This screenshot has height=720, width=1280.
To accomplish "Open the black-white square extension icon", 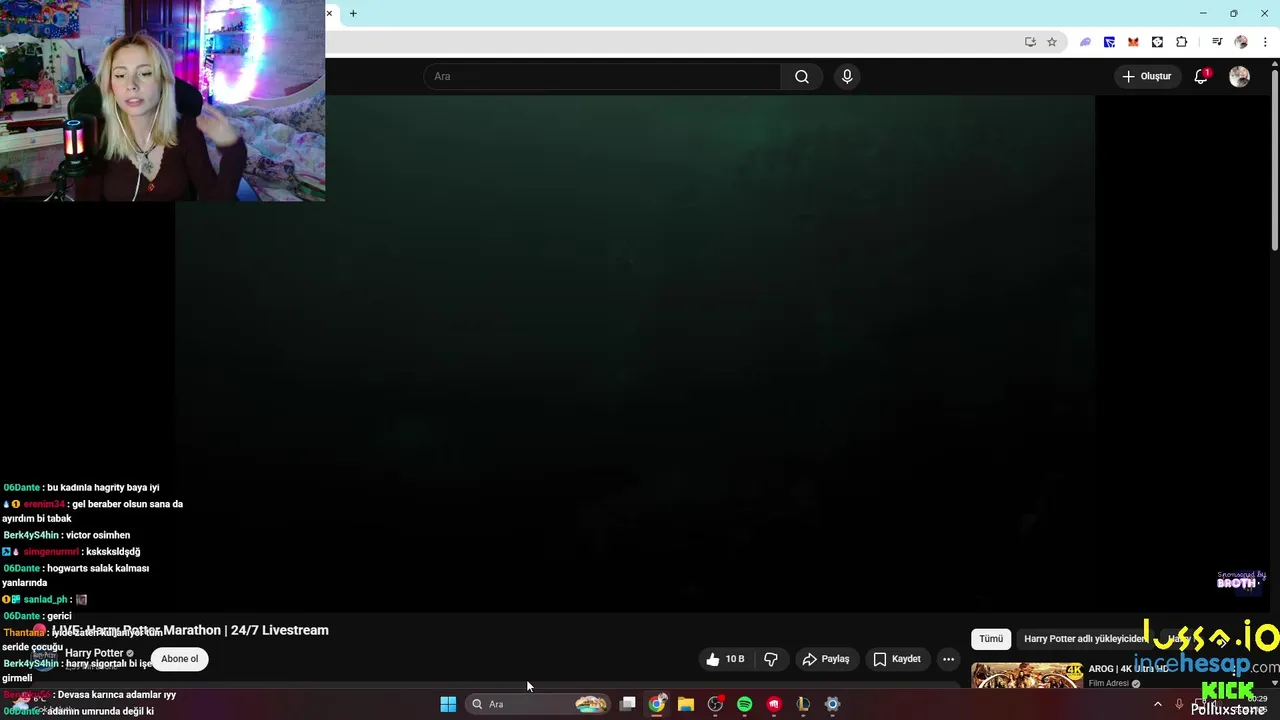I will pos(1157,42).
